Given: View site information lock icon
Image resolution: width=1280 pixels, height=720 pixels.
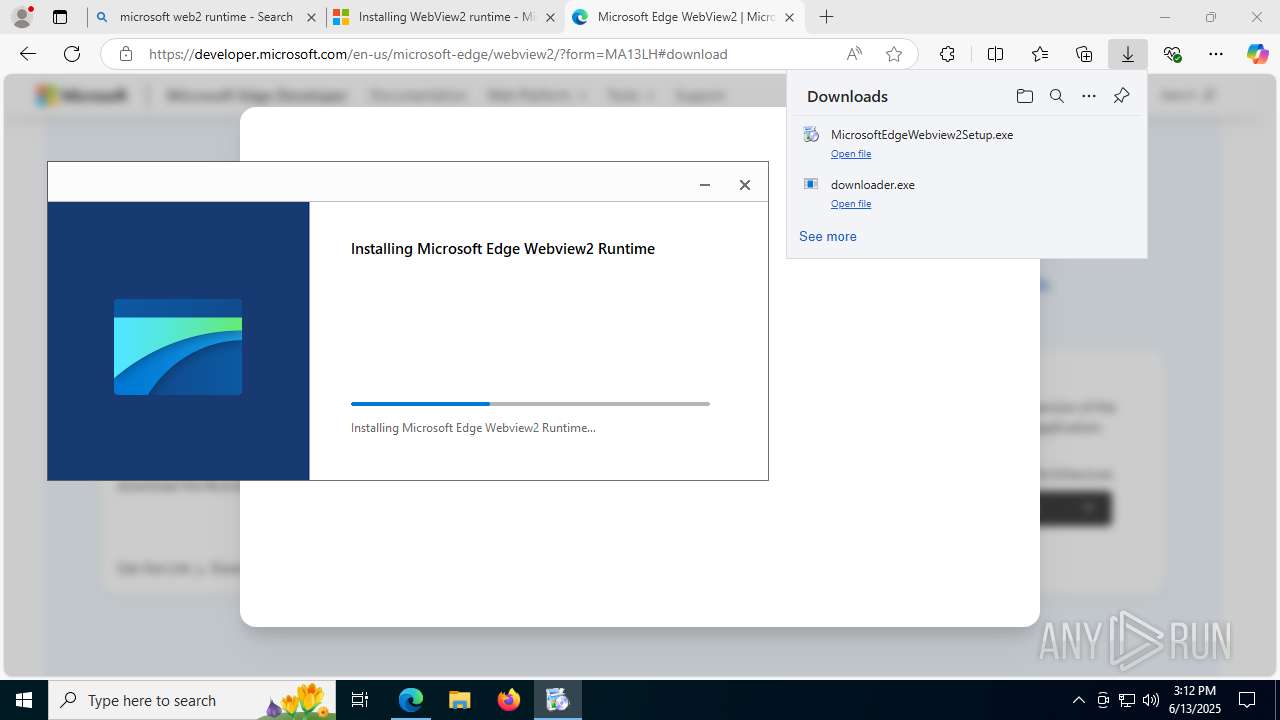Looking at the screenshot, I should tap(126, 54).
